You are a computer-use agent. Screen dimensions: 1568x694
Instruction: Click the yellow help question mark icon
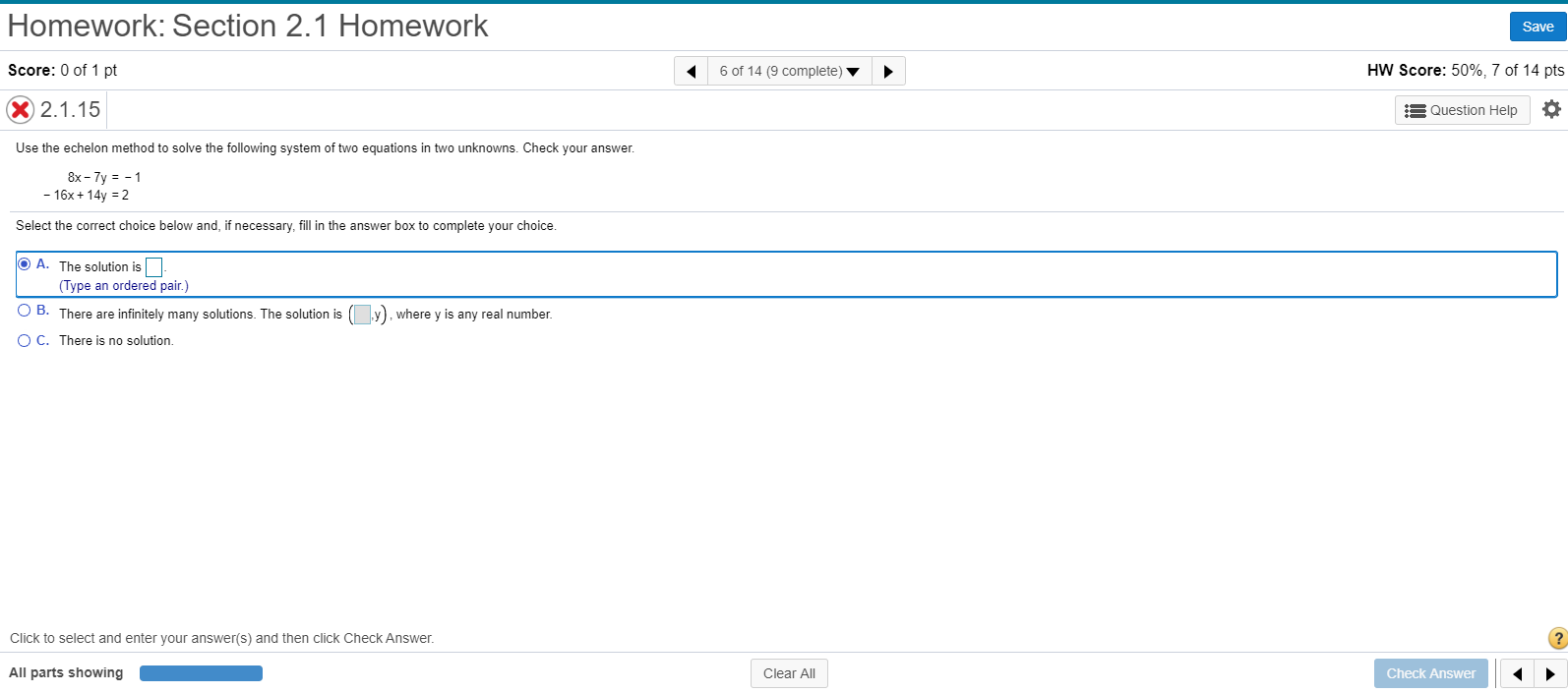[1557, 638]
